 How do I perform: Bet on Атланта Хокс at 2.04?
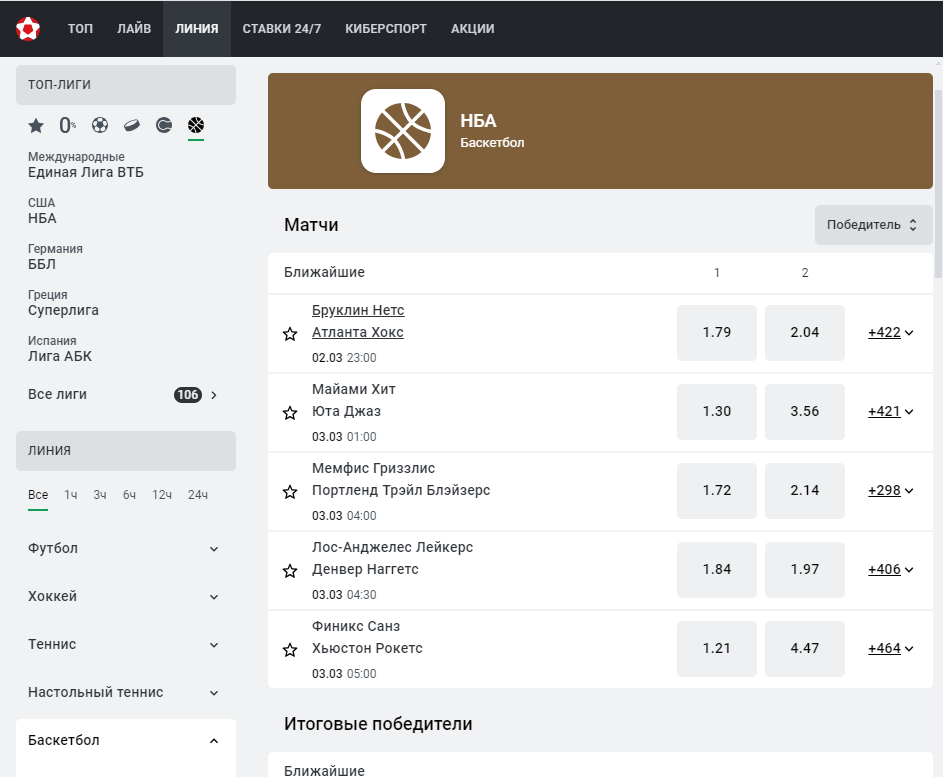[805, 333]
